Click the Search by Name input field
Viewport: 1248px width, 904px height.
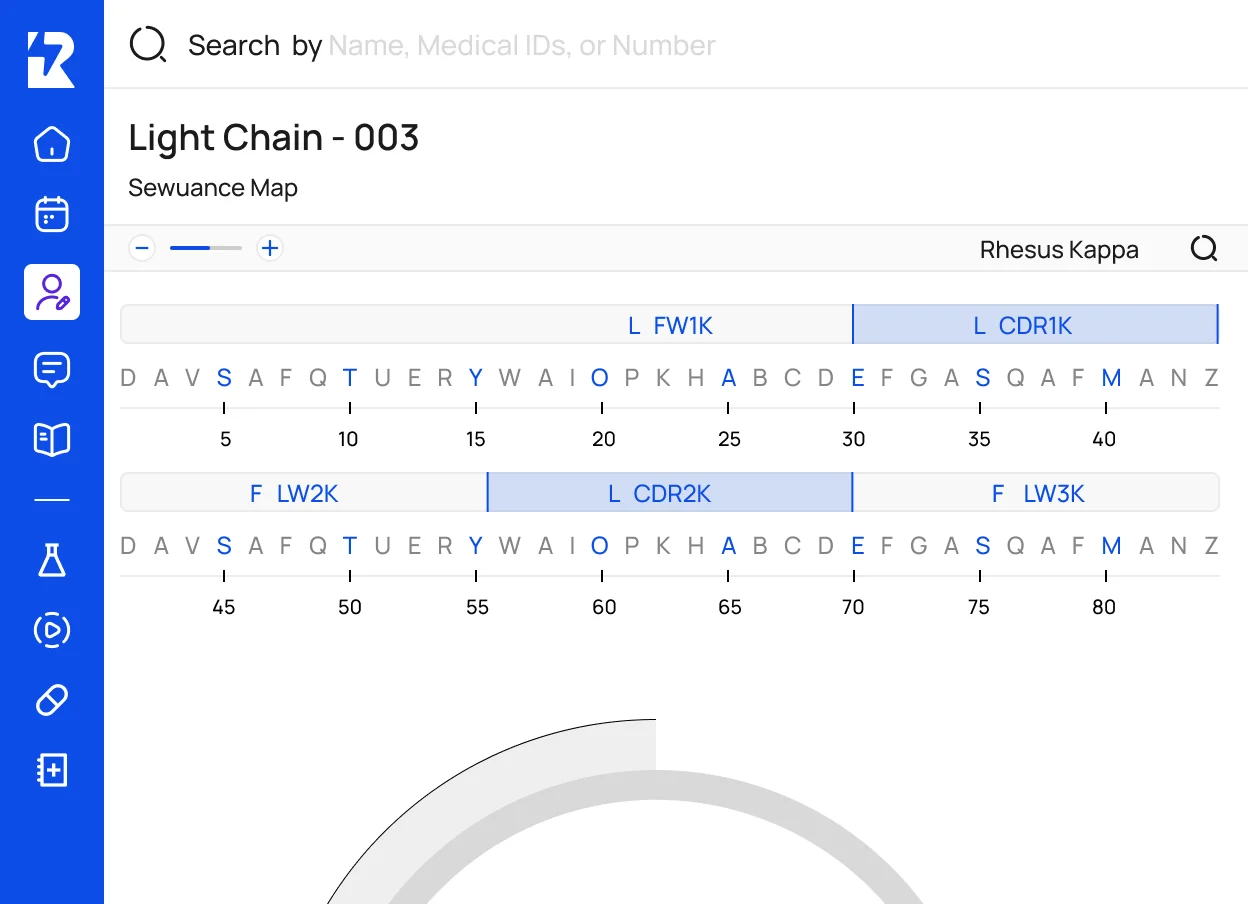(x=520, y=46)
